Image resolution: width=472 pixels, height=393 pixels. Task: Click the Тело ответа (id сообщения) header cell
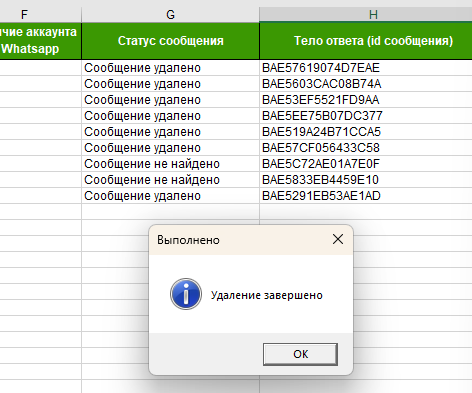click(366, 41)
